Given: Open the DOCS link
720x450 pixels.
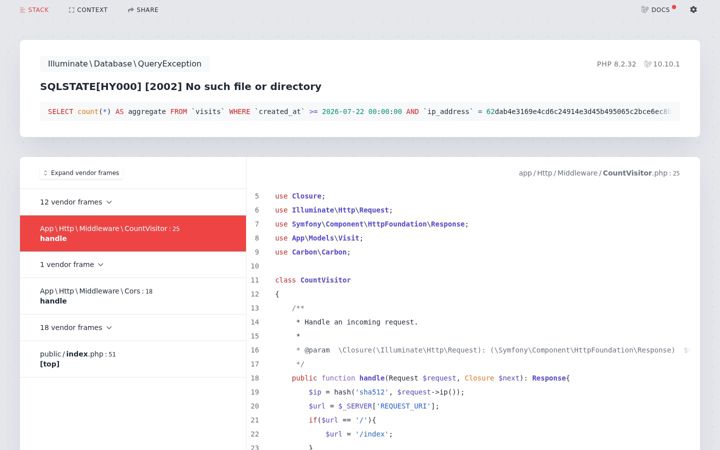Looking at the screenshot, I should [x=658, y=10].
